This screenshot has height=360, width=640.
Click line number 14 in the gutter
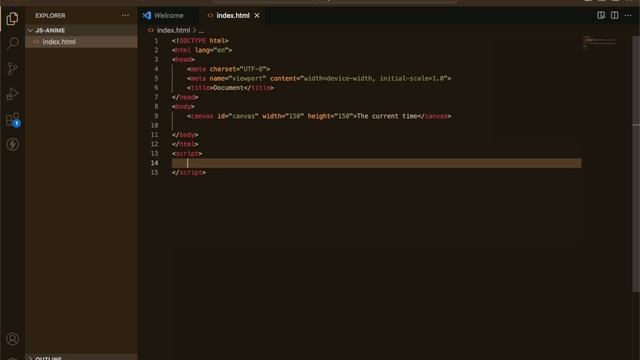click(154, 163)
